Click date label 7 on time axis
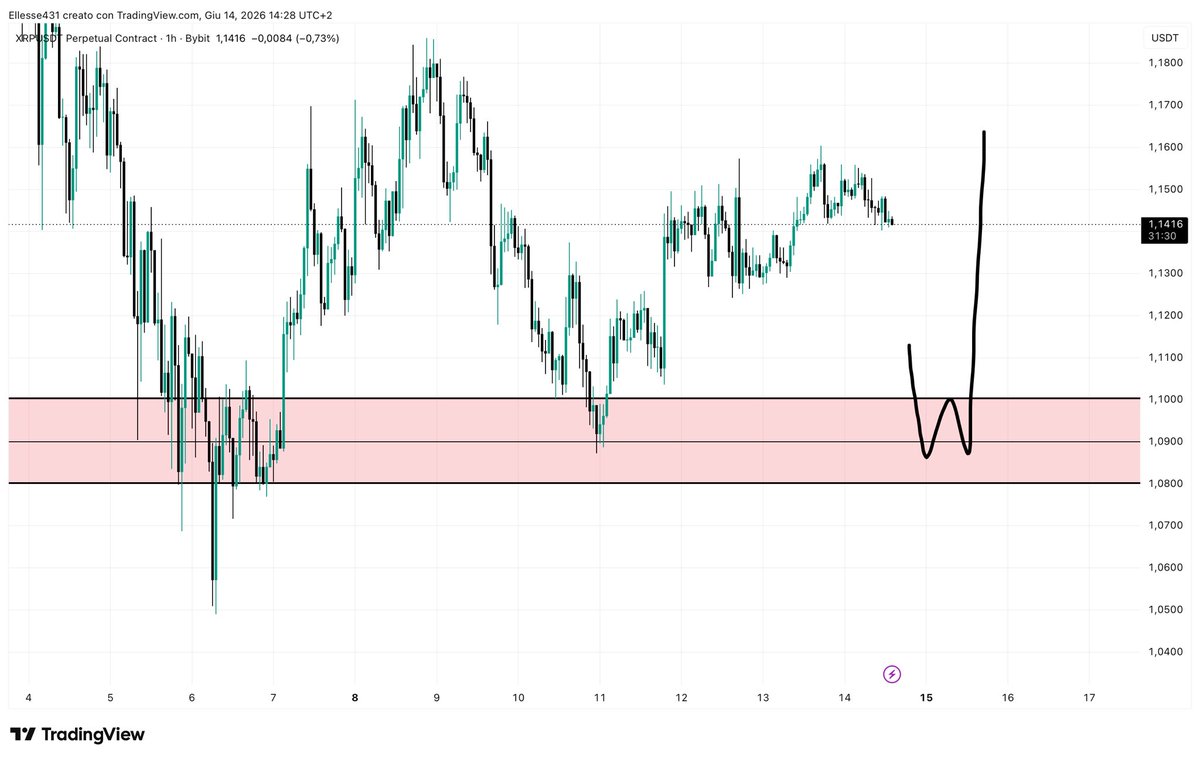 coord(273,698)
